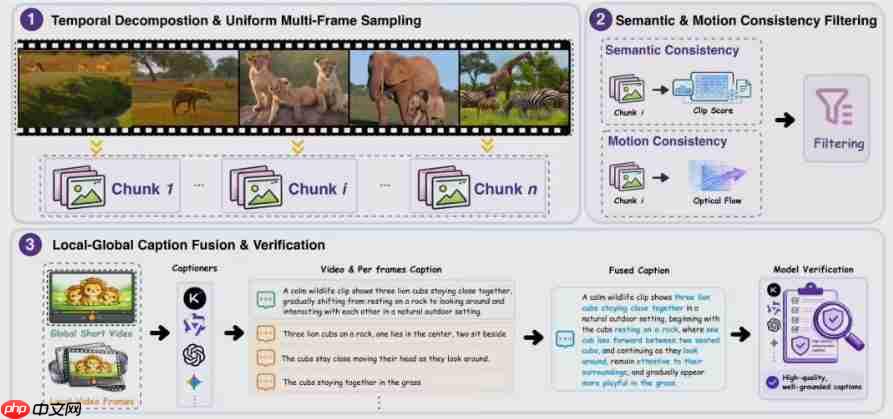Click bubble icon beside 'staying together in the grass'
This screenshot has width=893, height=419.
pos(266,382)
